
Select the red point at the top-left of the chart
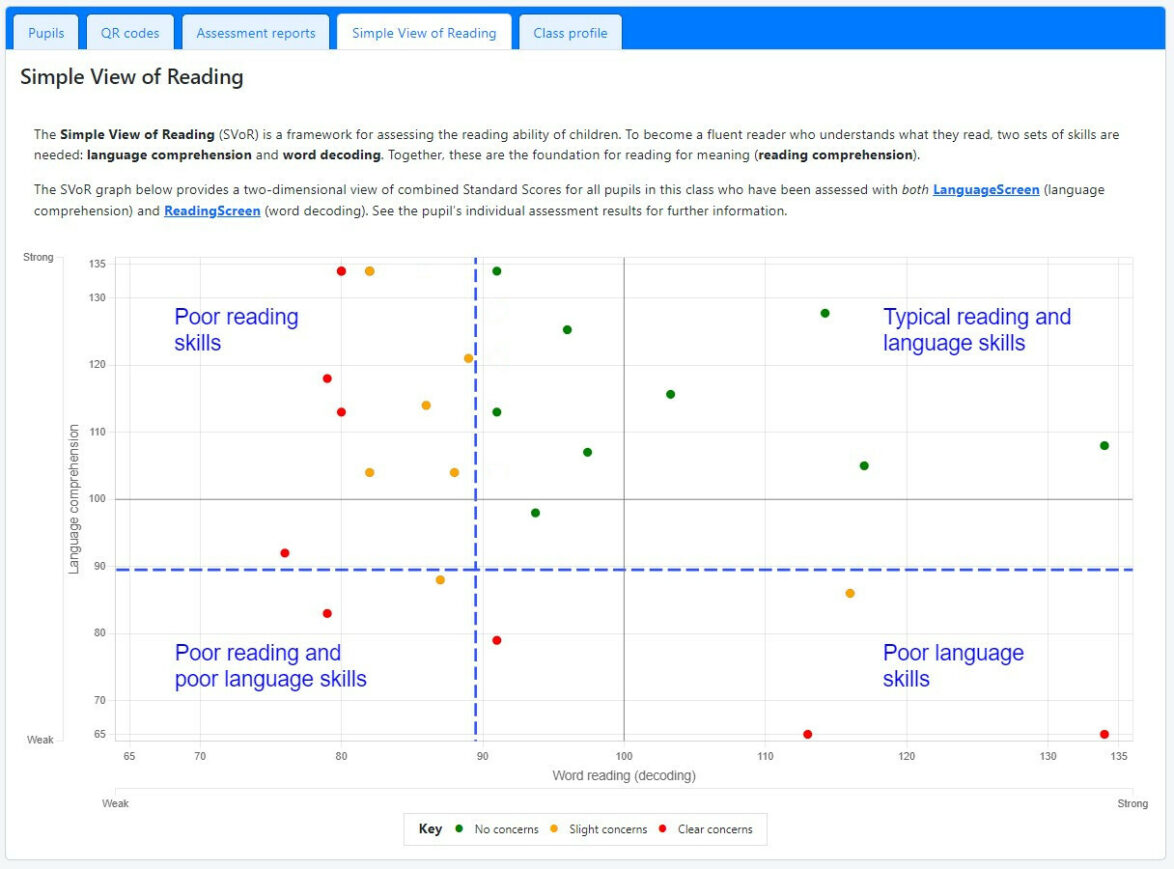tap(341, 271)
